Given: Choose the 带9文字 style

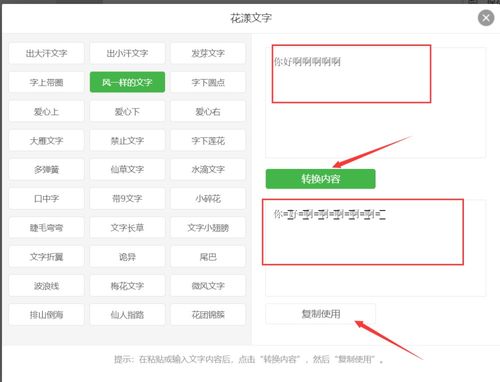Looking at the screenshot, I should point(127,198).
